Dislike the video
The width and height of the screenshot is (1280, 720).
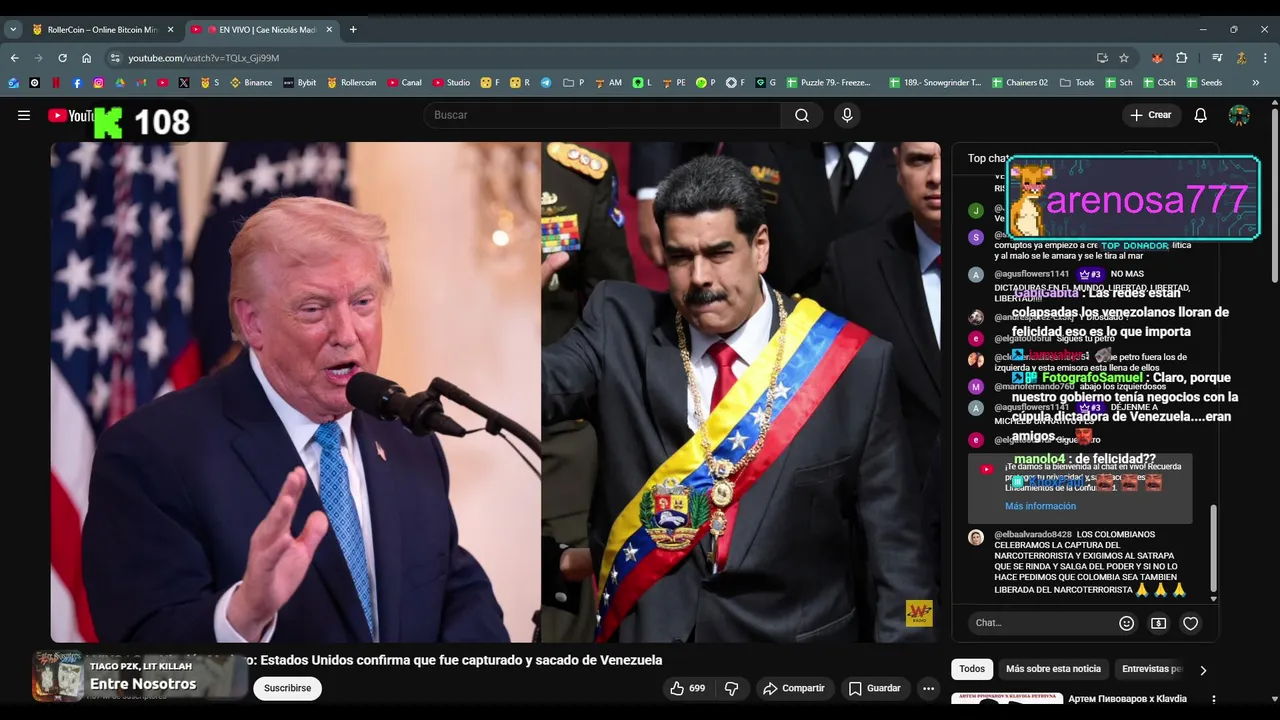pyautogui.click(x=731, y=688)
